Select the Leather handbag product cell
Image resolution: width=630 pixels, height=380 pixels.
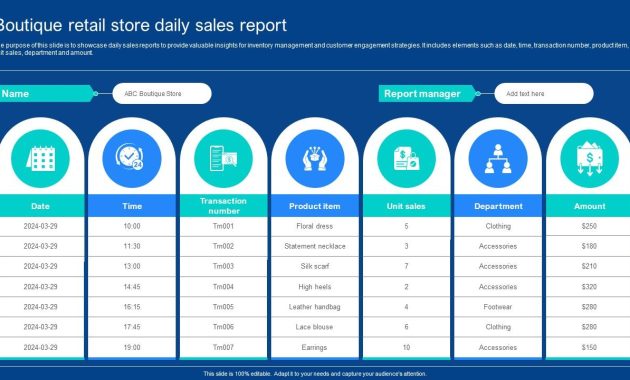pyautogui.click(x=315, y=307)
